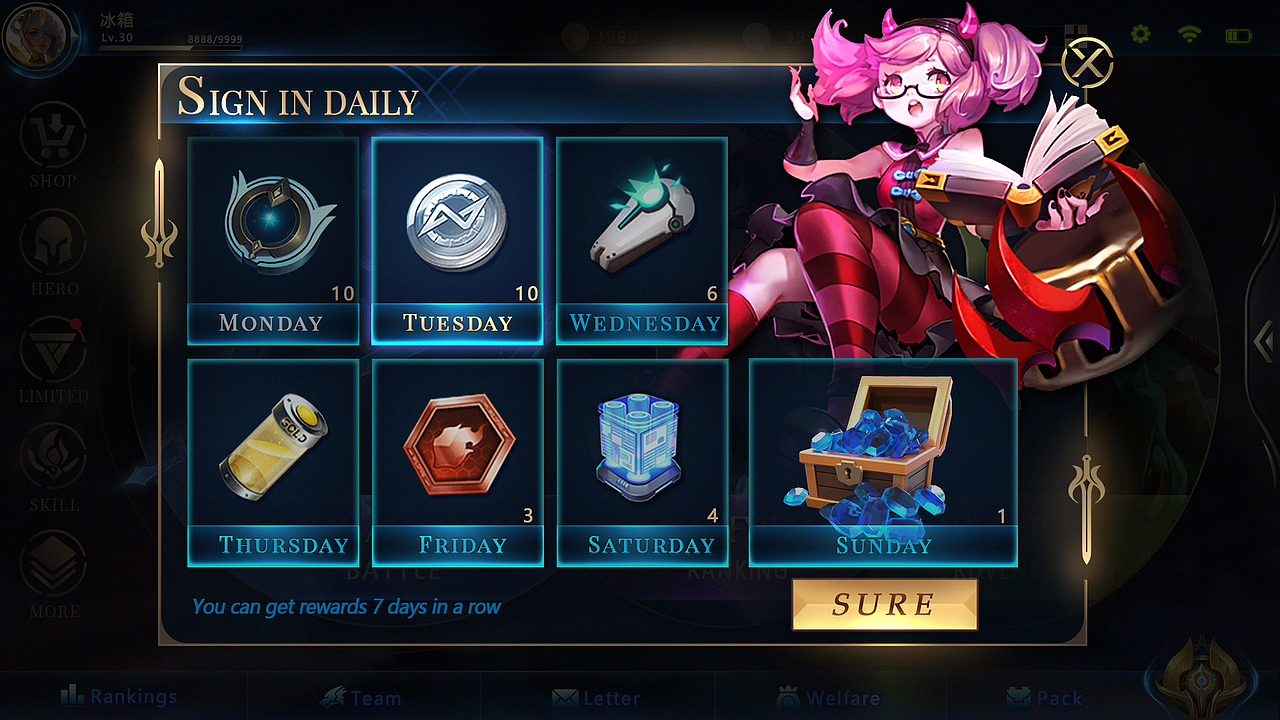Expand the More sidebar option
The image size is (1280, 720).
pyautogui.click(x=53, y=575)
